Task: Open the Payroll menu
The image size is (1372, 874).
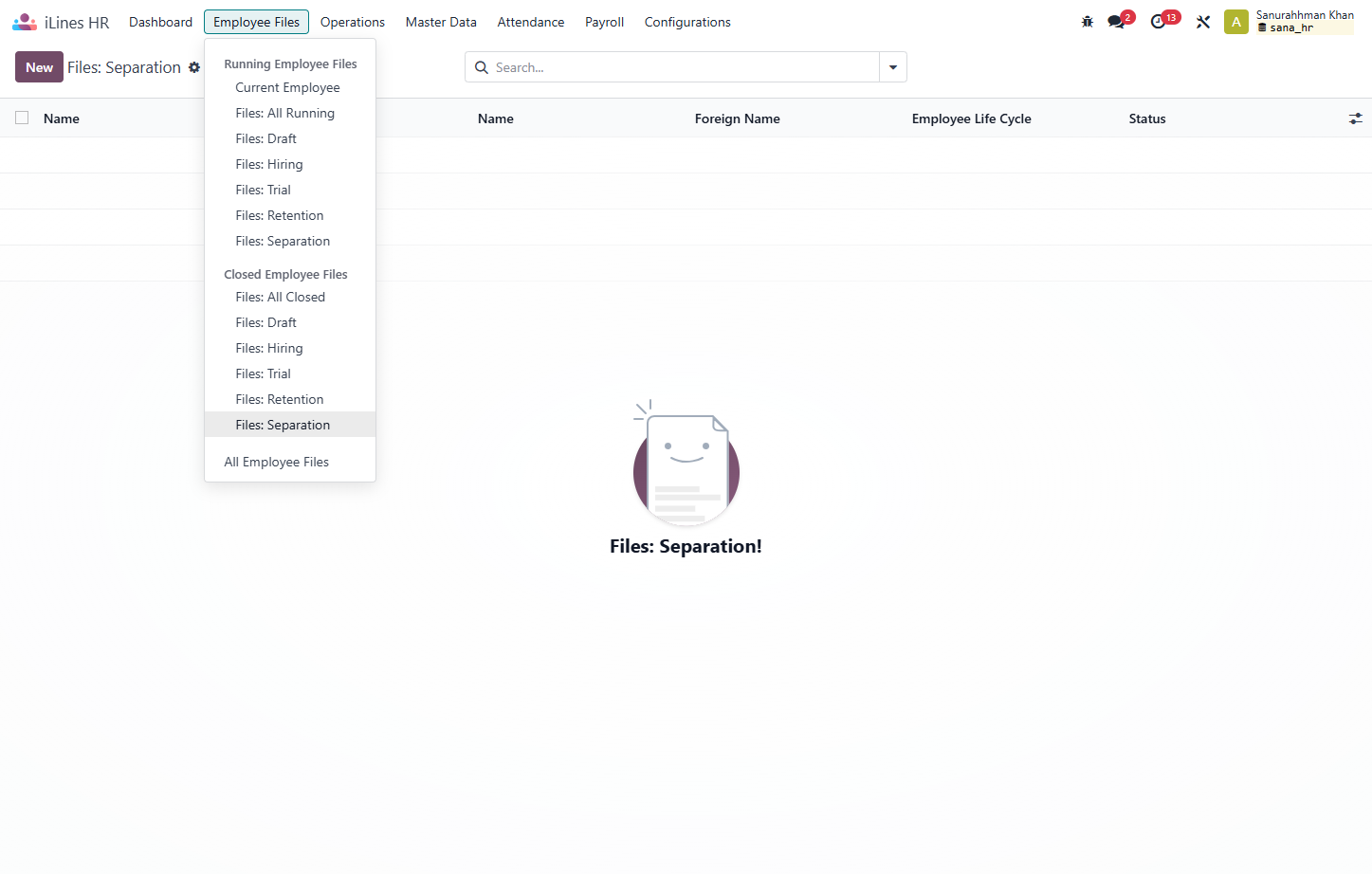Action: click(604, 22)
